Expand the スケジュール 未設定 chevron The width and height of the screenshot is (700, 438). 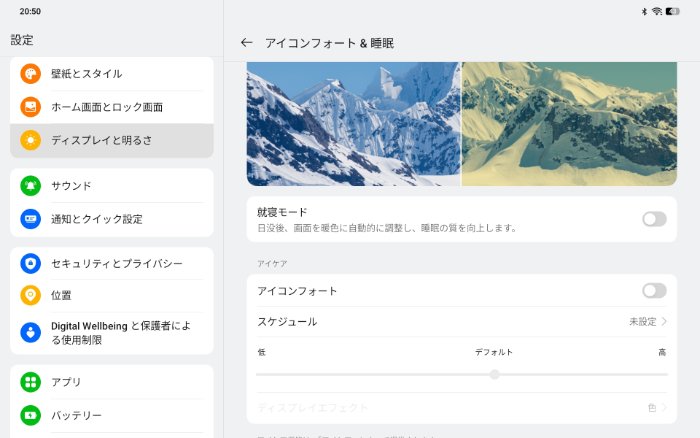[x=664, y=322]
